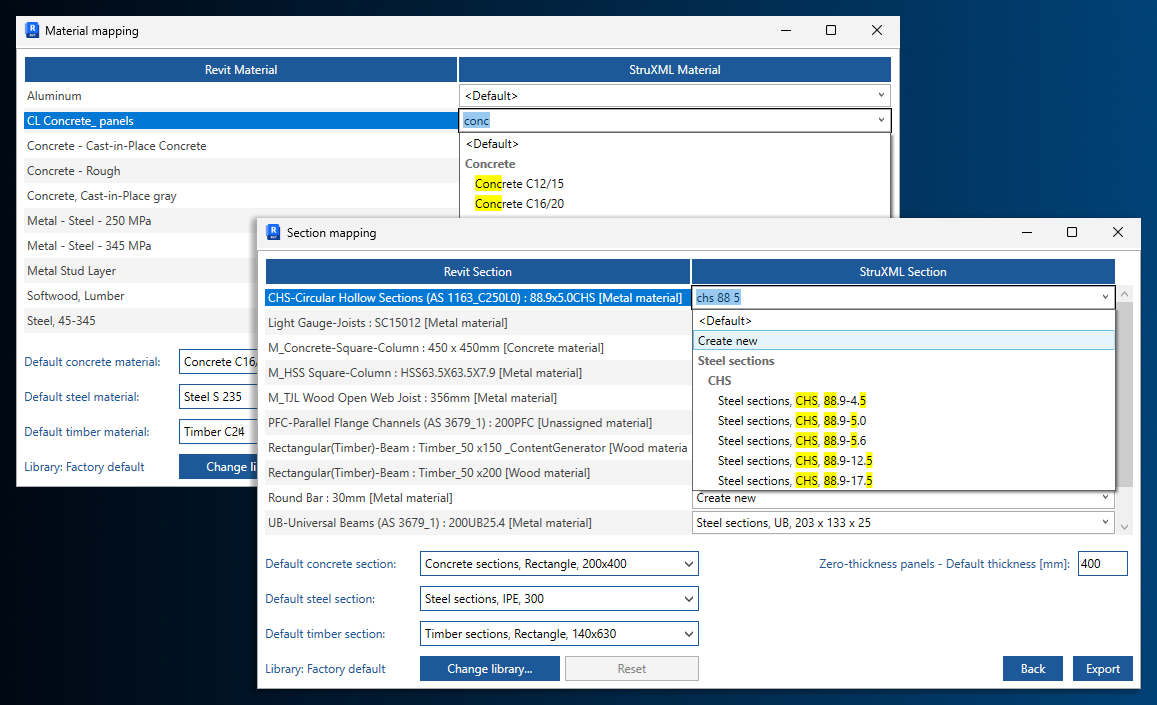The image size is (1157, 705).
Task: Open Default timber material 'Timber C24' dropdown
Action: point(218,432)
